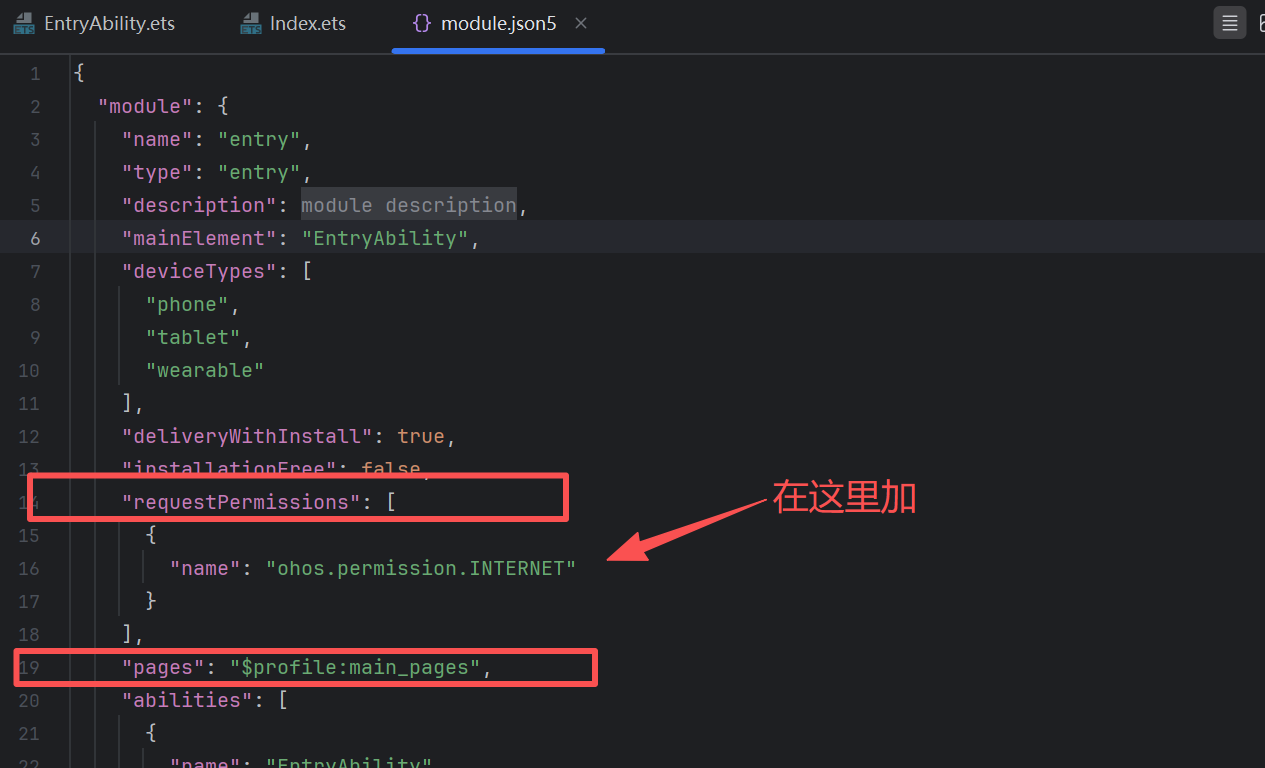Click gutter line number 11
This screenshot has width=1265, height=768.
pos(29,403)
